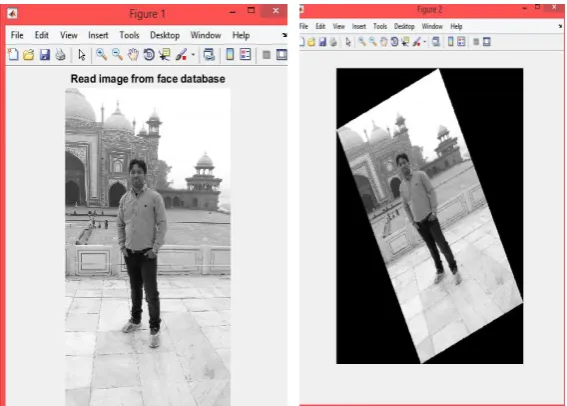The height and width of the screenshot is (406, 567).
Task: Select Rotate 3D tool in Figure 1
Action: (x=149, y=55)
